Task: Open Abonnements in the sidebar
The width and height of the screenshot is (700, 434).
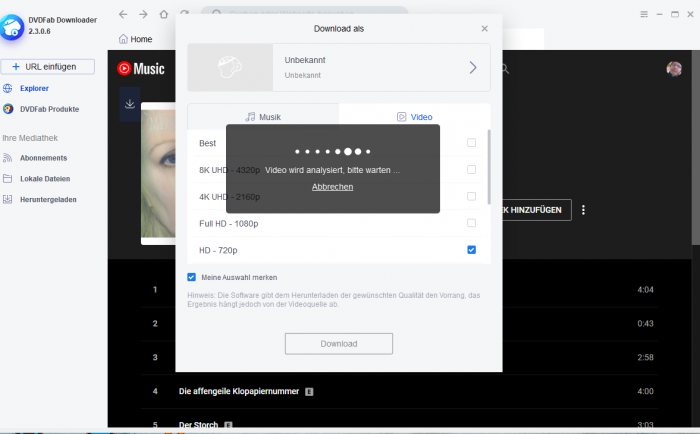Action: click(43, 158)
